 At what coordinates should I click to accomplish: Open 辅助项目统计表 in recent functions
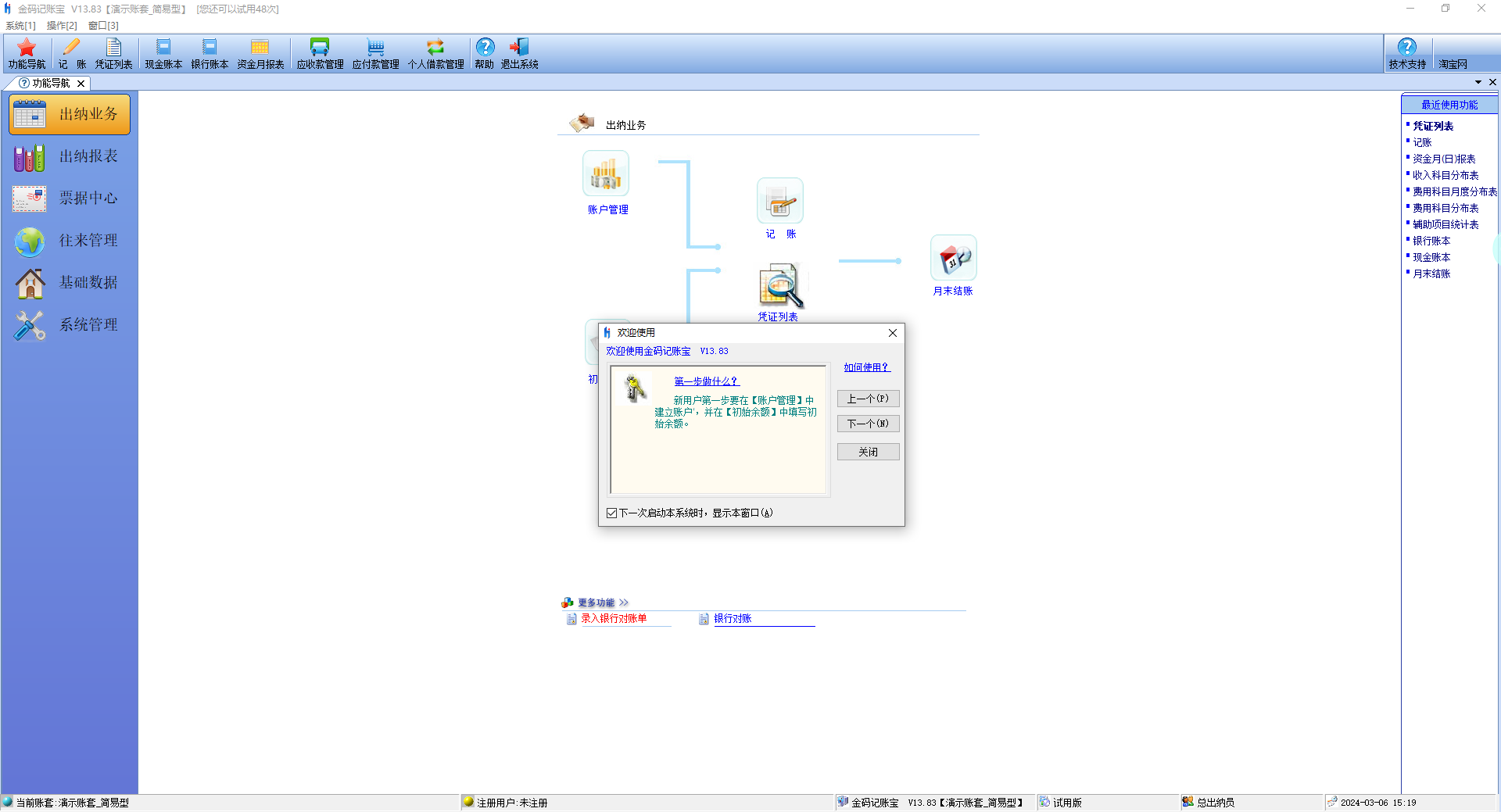pos(1445,224)
